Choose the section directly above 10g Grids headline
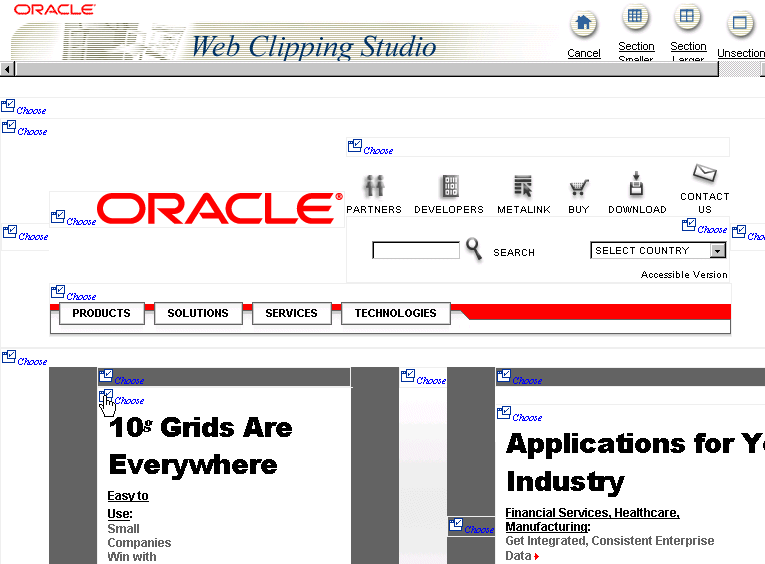The height and width of the screenshot is (564, 765). coord(121,398)
